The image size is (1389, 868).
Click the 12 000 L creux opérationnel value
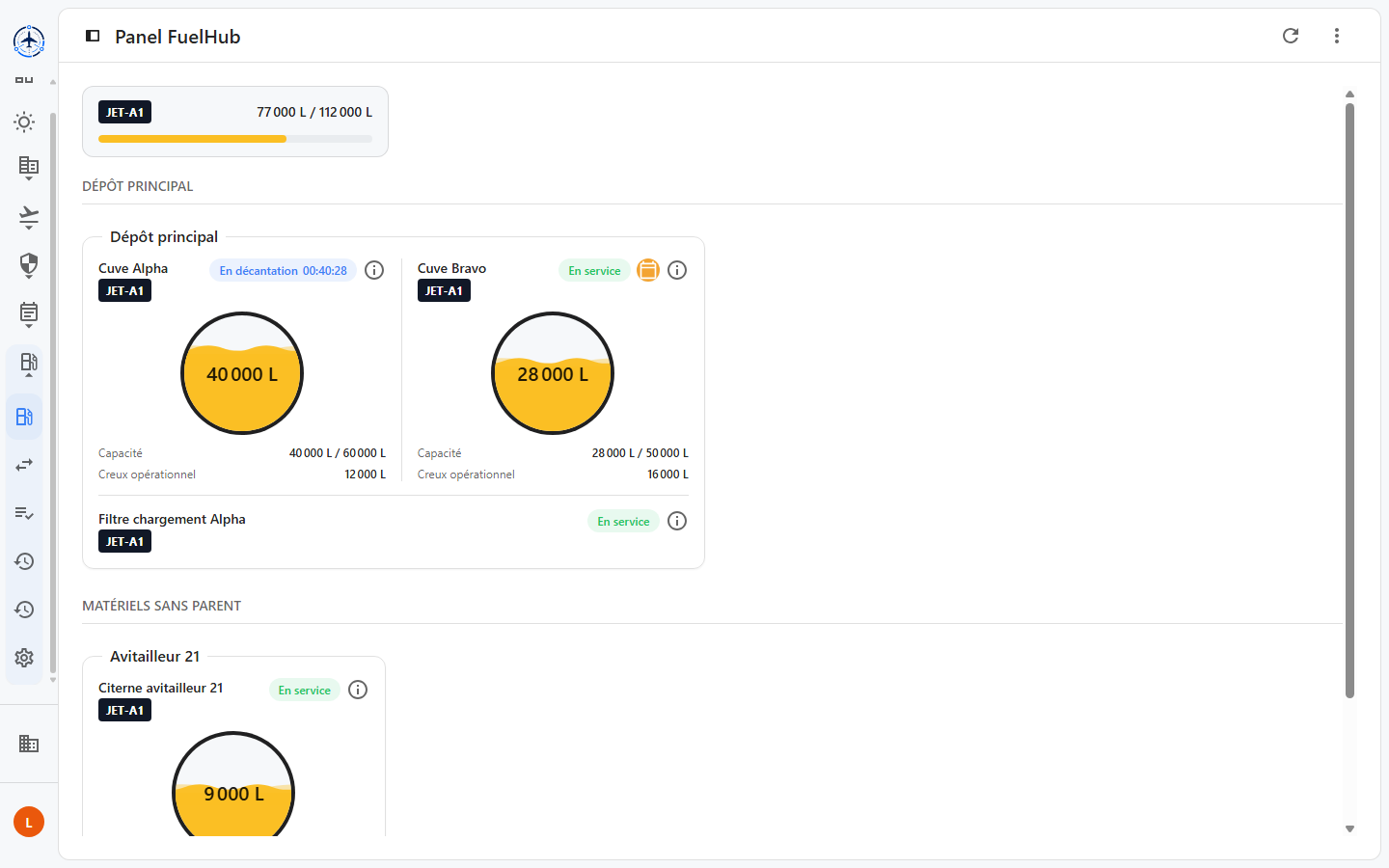[x=366, y=475]
